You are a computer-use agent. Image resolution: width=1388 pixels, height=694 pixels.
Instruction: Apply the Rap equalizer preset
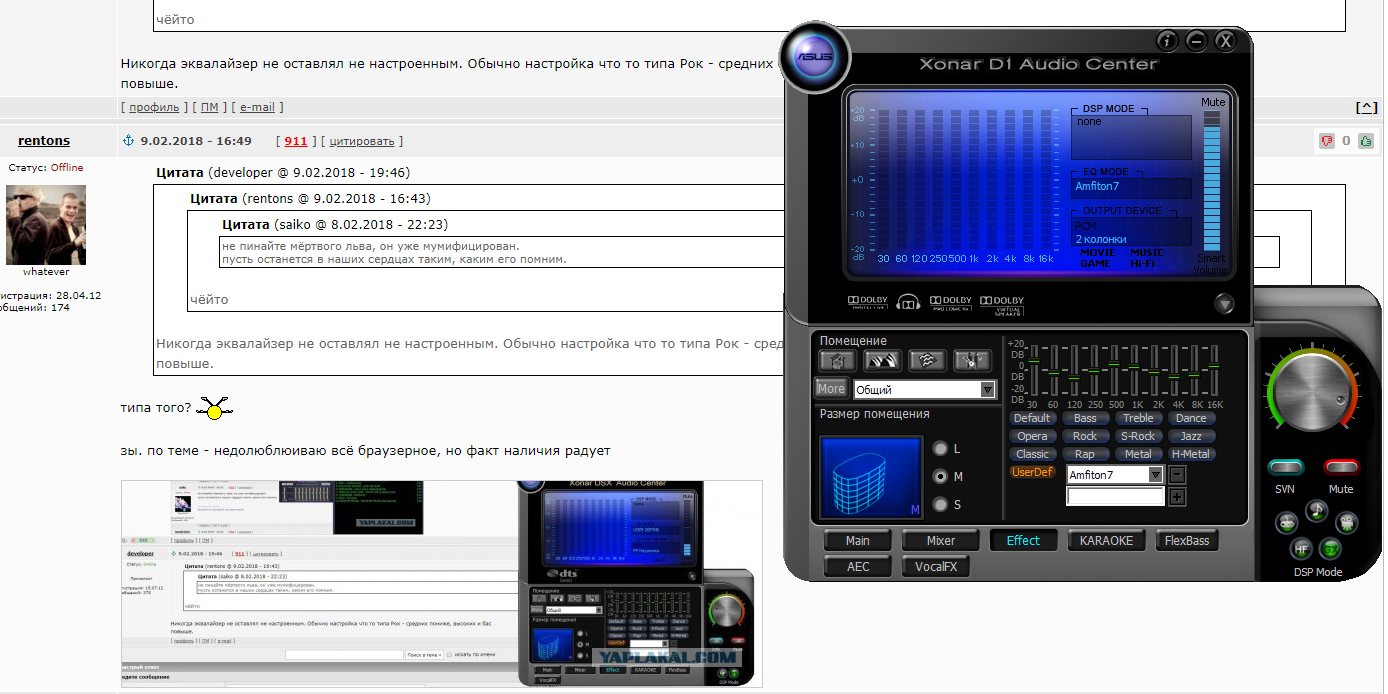tap(1085, 454)
